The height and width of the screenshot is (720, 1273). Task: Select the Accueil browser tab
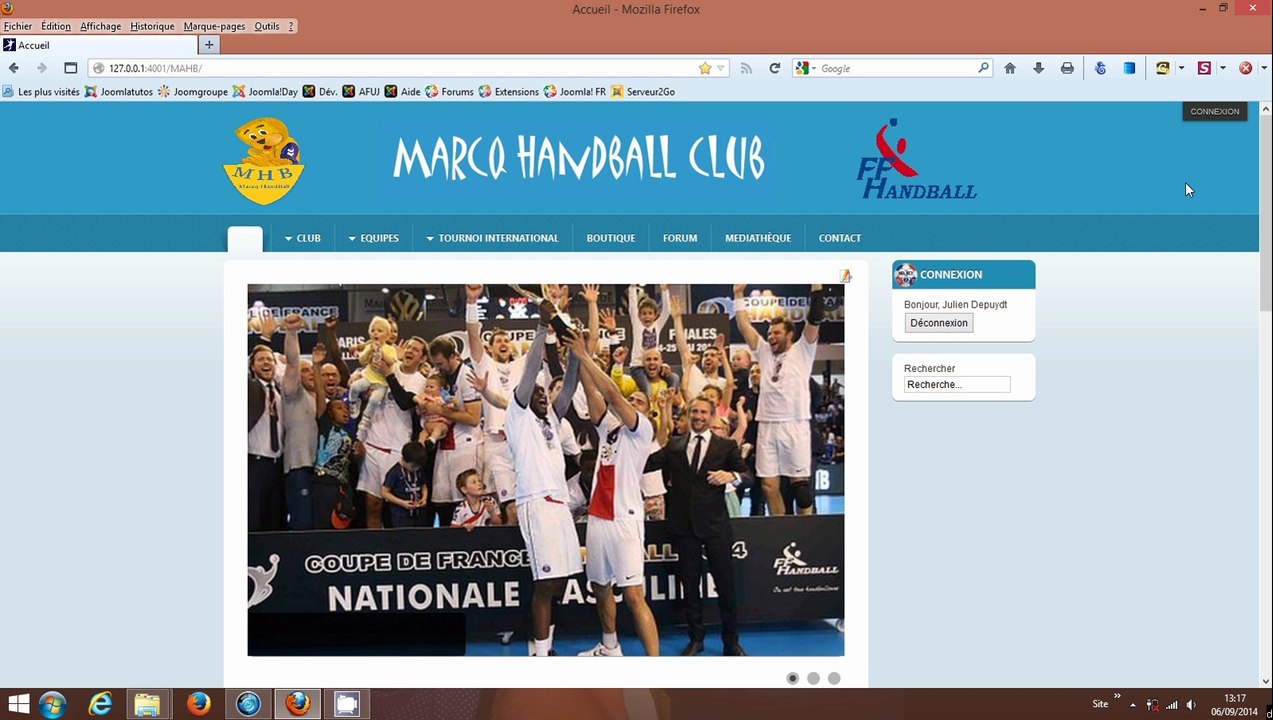coord(99,45)
